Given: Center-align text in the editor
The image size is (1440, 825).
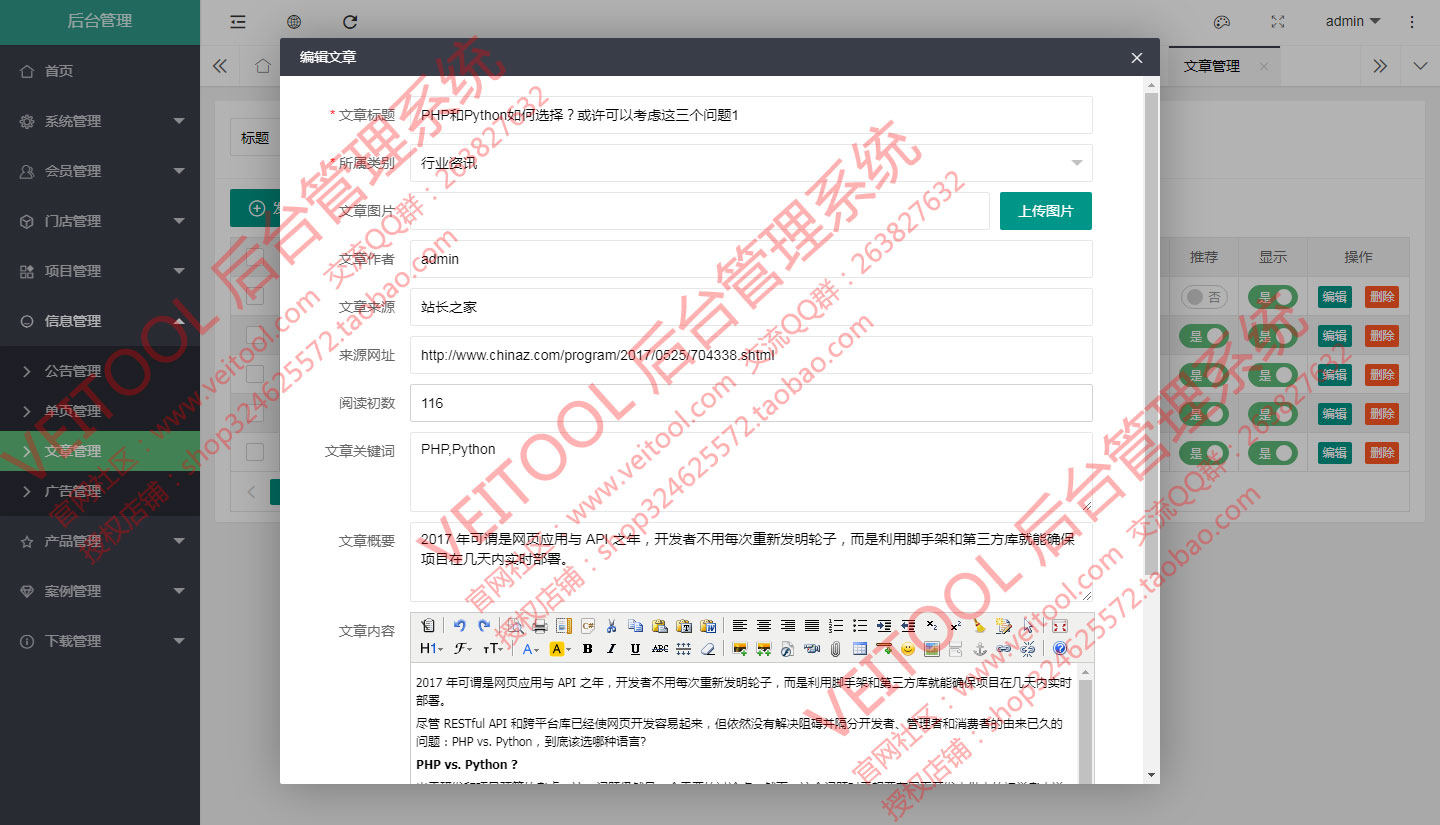Looking at the screenshot, I should click(x=764, y=626).
